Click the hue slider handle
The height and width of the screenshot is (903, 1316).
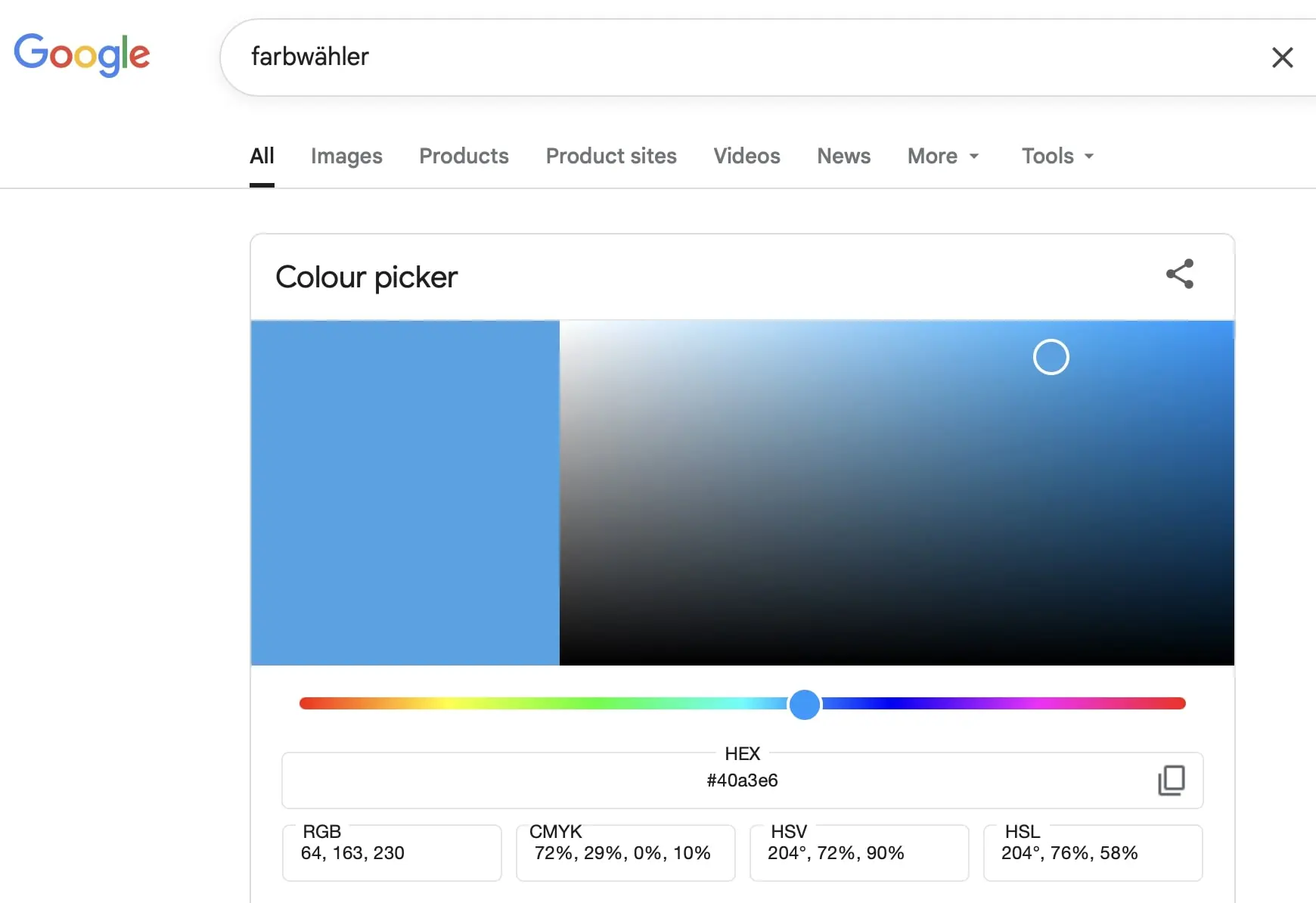tap(805, 704)
